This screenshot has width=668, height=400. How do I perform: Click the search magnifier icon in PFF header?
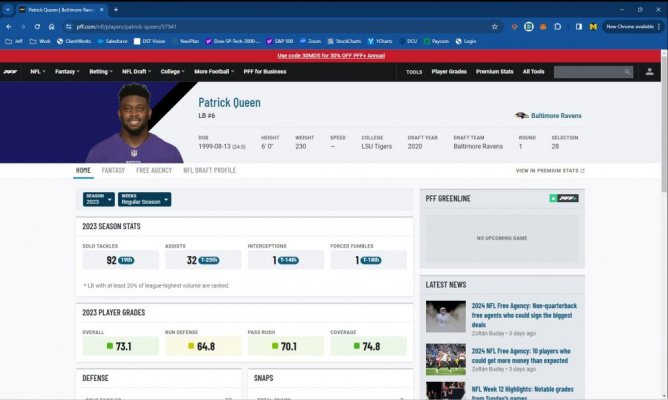(x=627, y=72)
